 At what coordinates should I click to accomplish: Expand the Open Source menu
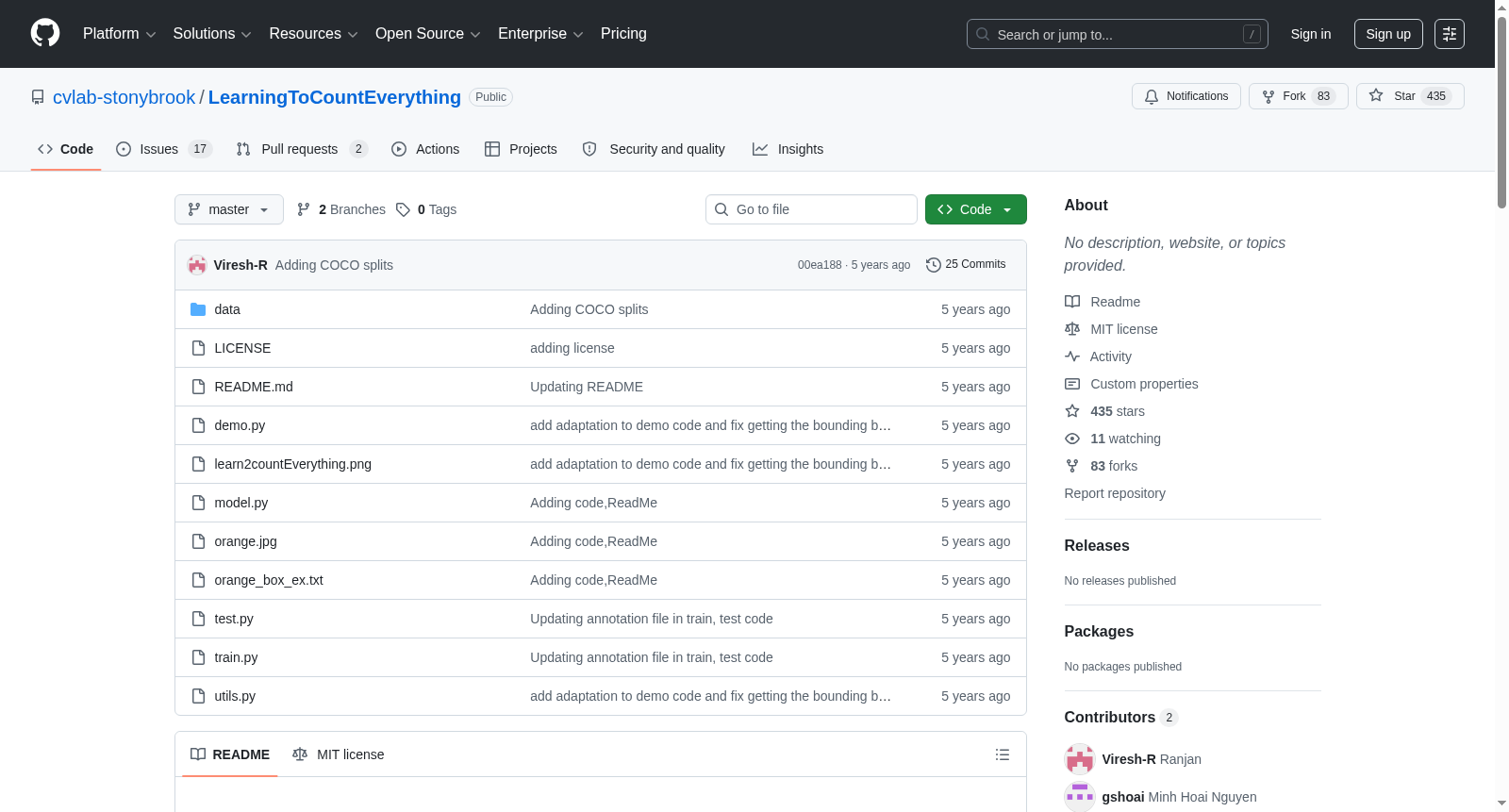pyautogui.click(x=428, y=34)
